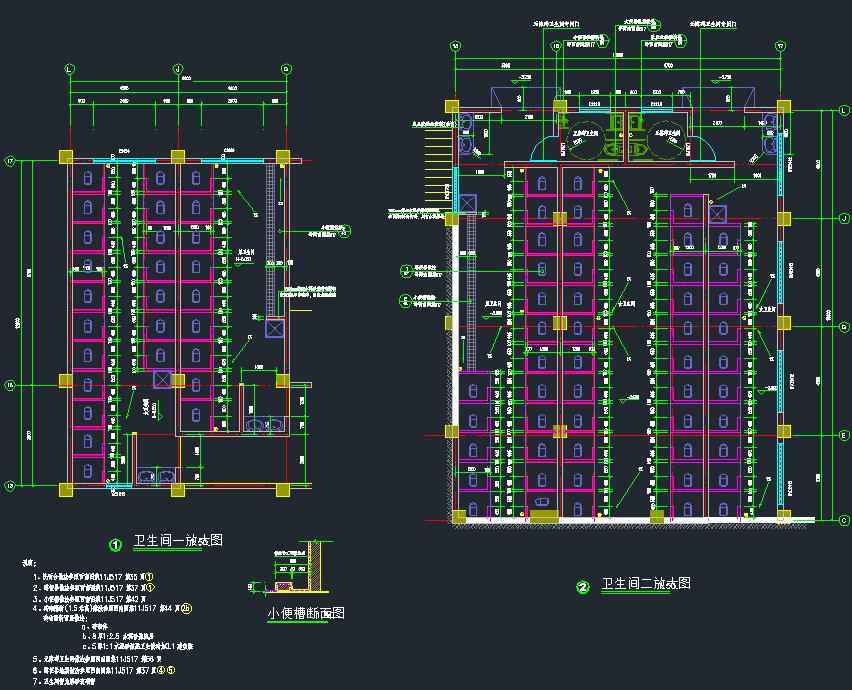Select axis bubble J above the left plan
The image size is (852, 690).
point(178,70)
